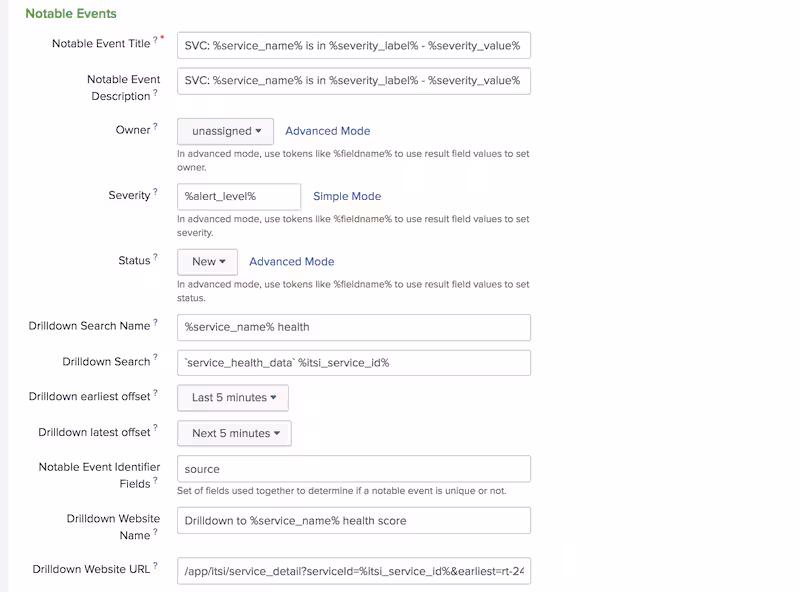Click help icon next to Drilldown earliest offset
This screenshot has width=800, height=592.
pyautogui.click(x=156, y=395)
